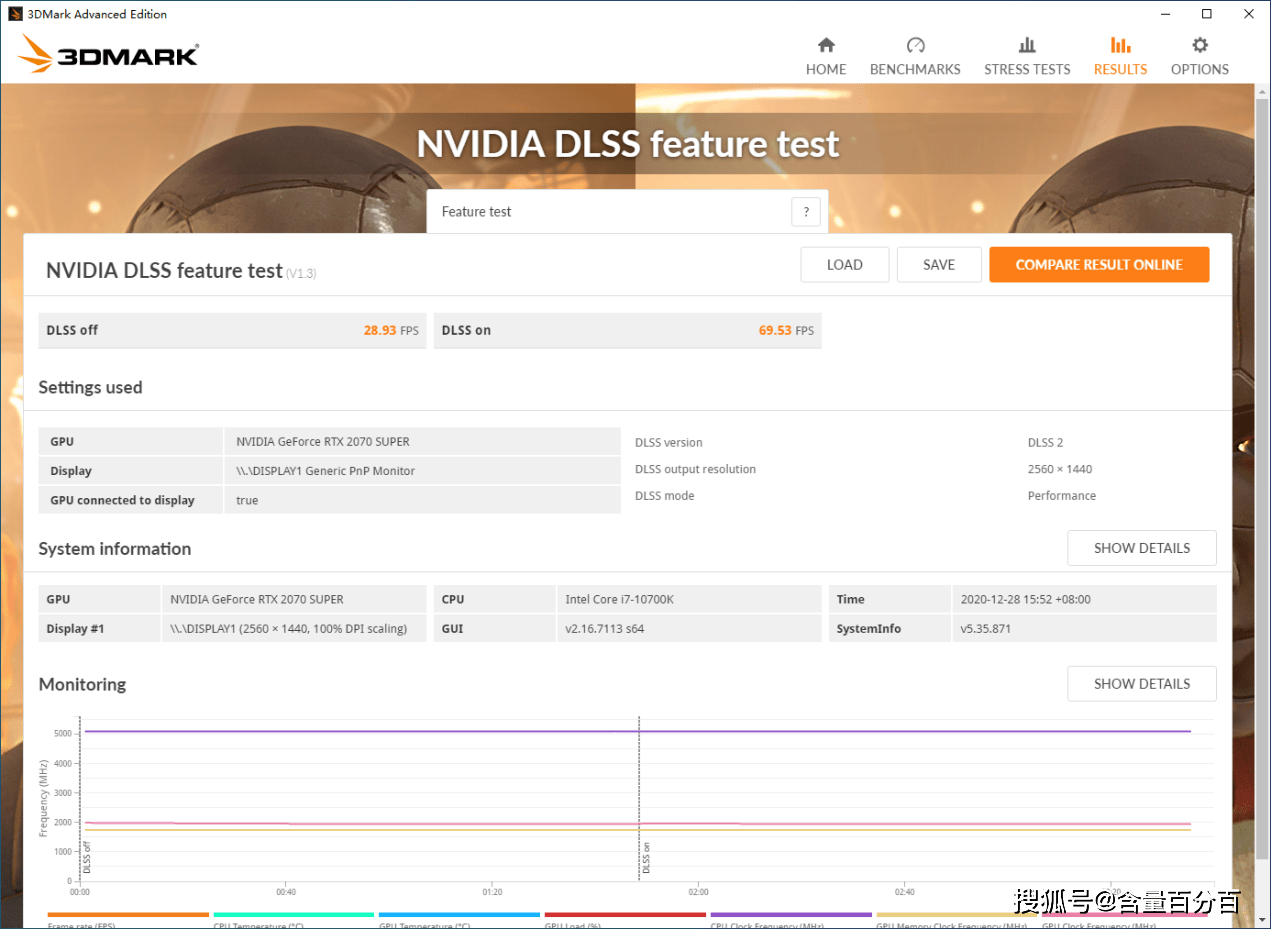
Task: Click the DLSS mode value Performance
Action: tap(1062, 496)
